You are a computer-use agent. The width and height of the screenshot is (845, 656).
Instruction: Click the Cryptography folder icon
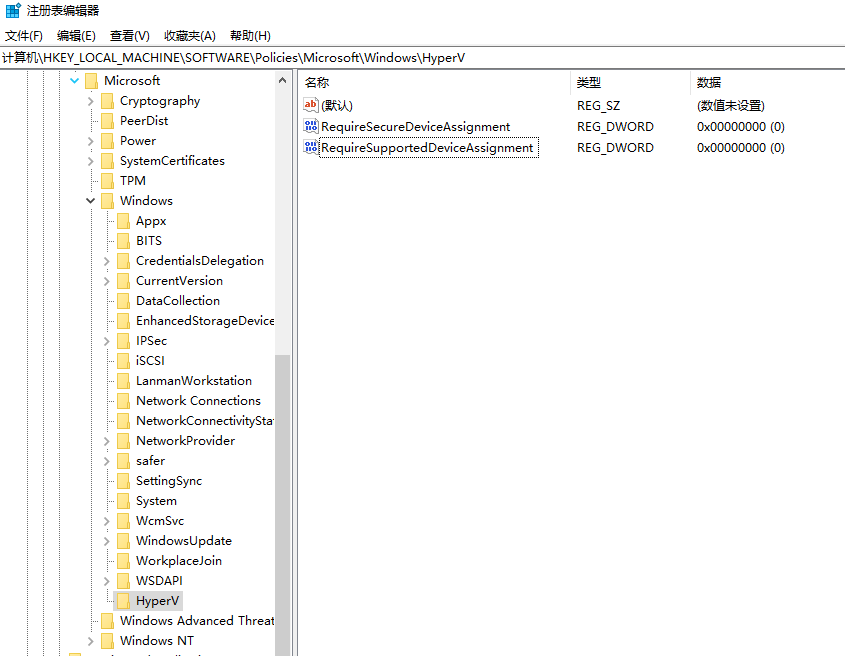(x=108, y=100)
